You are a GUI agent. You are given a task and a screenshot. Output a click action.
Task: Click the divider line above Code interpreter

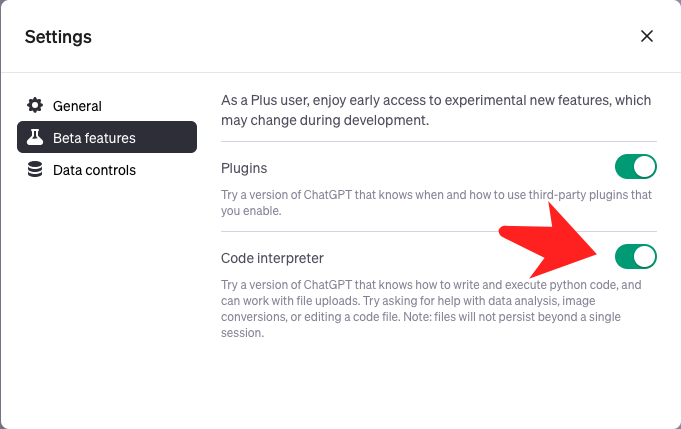(439, 231)
